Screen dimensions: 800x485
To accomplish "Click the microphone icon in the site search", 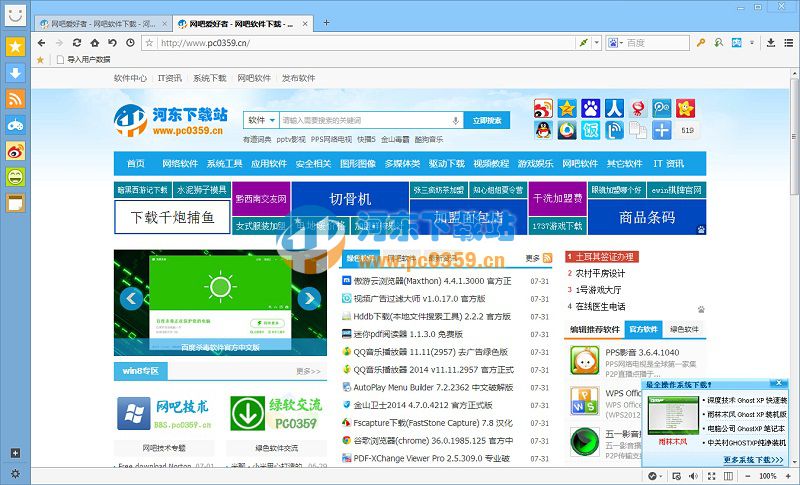I will (455, 120).
